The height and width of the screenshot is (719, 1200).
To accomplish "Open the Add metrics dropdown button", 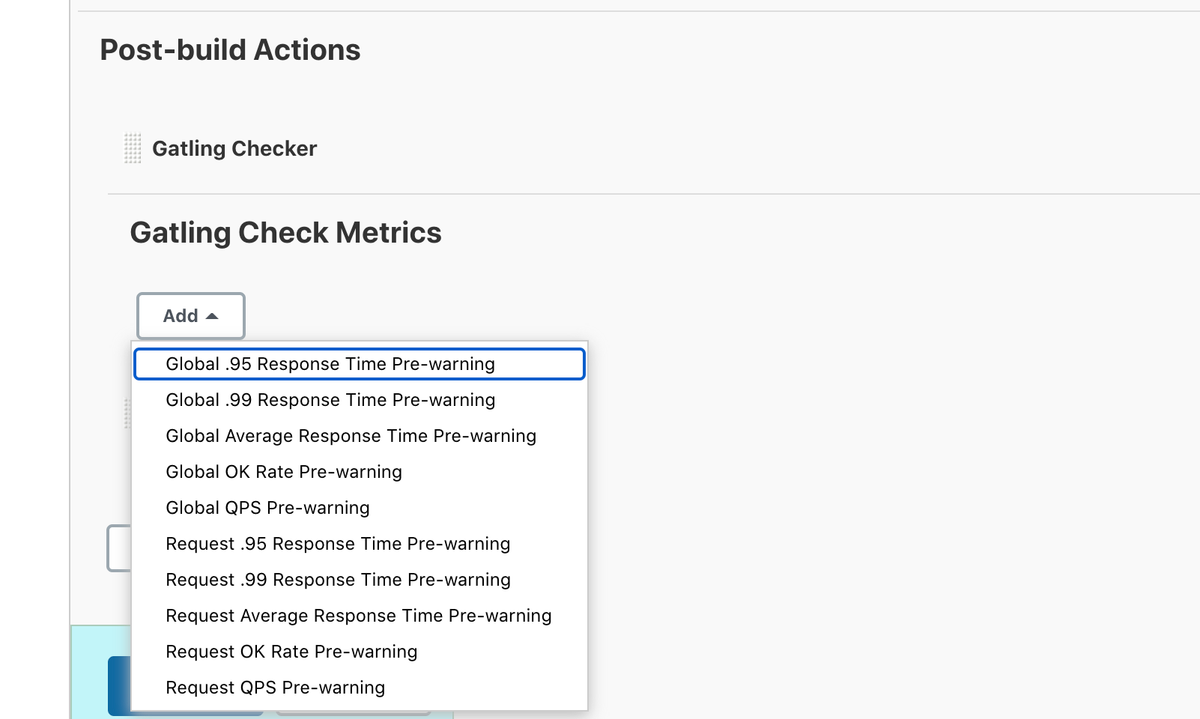I will click(190, 316).
